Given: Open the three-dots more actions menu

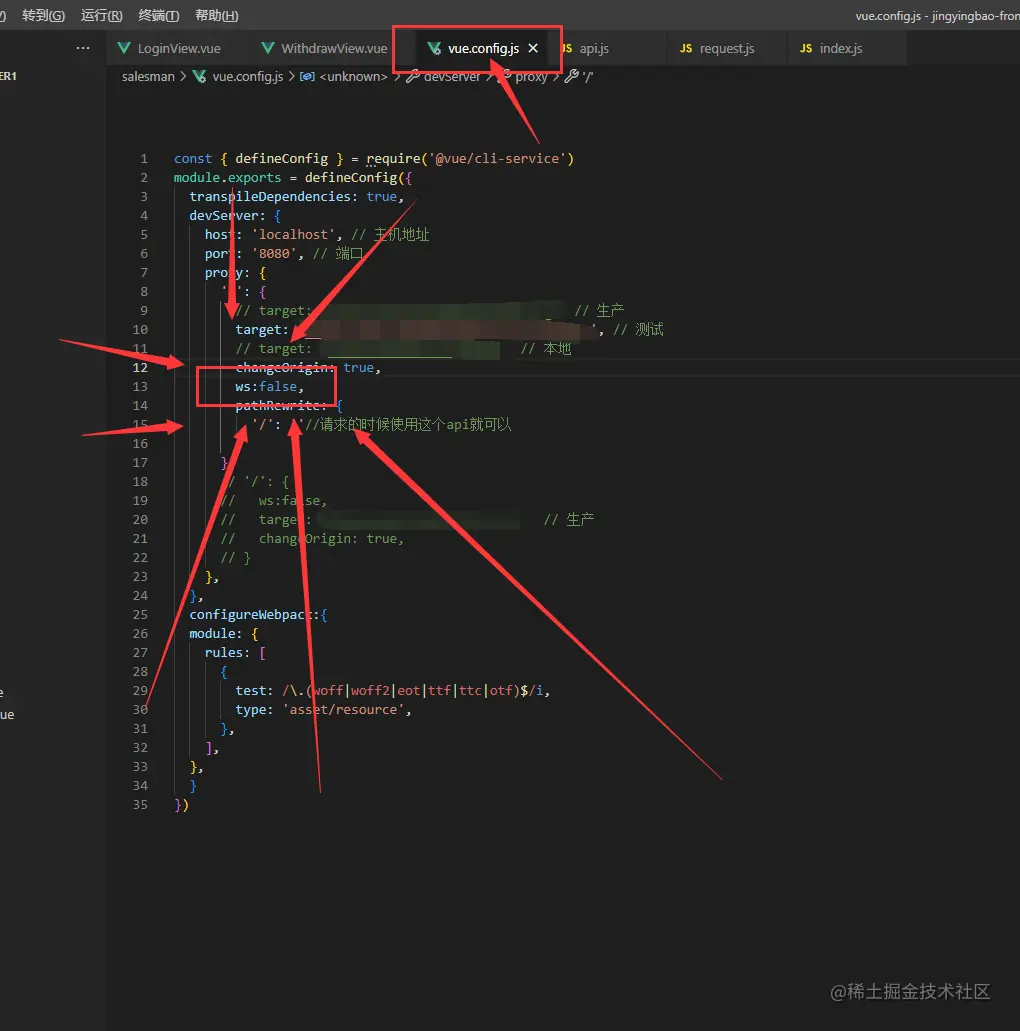Looking at the screenshot, I should 83,48.
